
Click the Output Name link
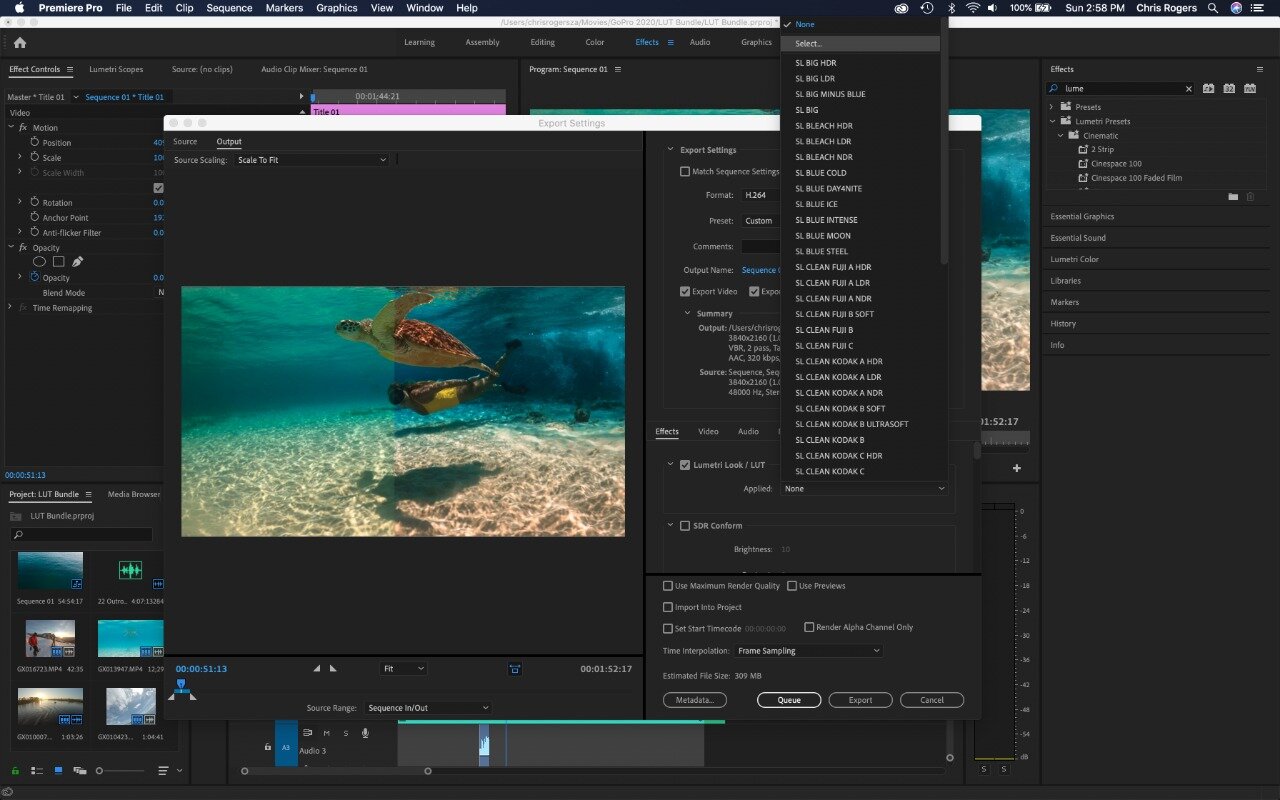(x=759, y=270)
